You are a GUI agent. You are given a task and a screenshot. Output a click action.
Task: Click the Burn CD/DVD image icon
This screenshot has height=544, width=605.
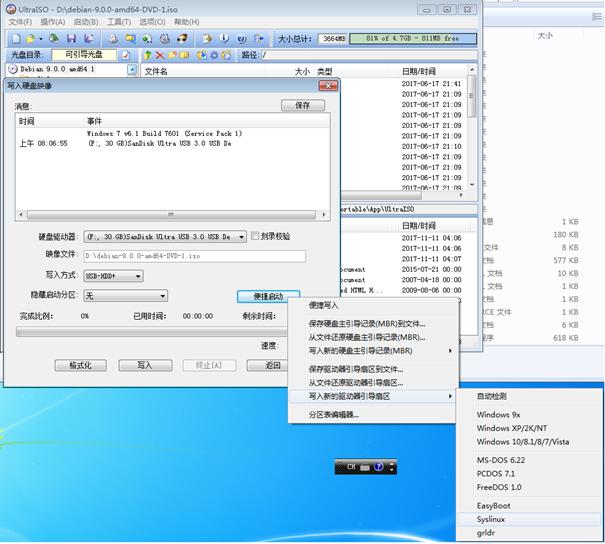182,39
